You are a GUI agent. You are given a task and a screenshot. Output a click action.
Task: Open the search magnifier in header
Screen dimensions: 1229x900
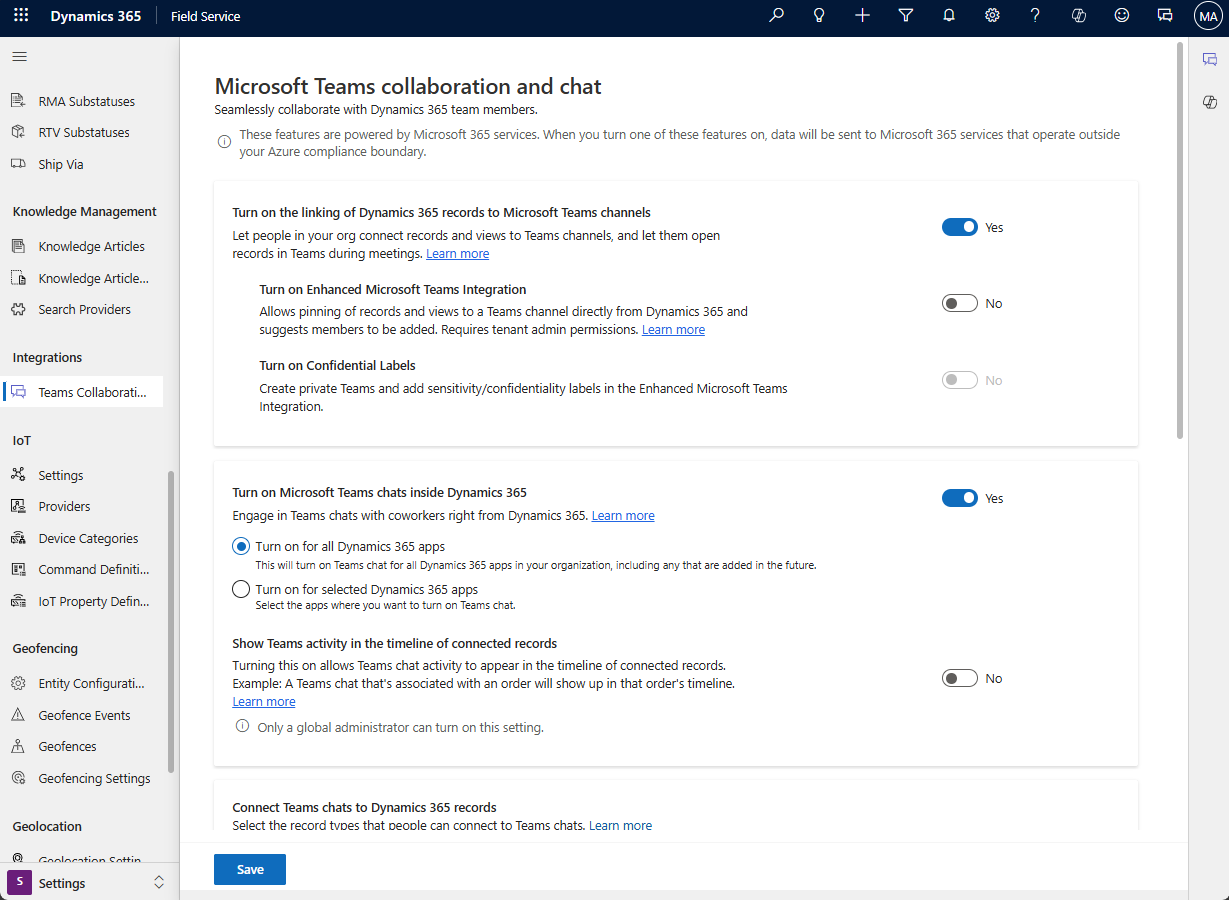click(776, 16)
